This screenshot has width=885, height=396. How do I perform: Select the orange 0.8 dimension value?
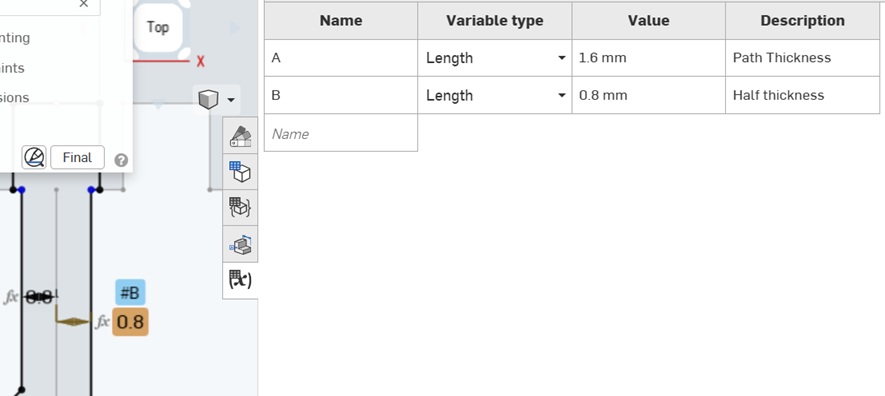click(130, 322)
